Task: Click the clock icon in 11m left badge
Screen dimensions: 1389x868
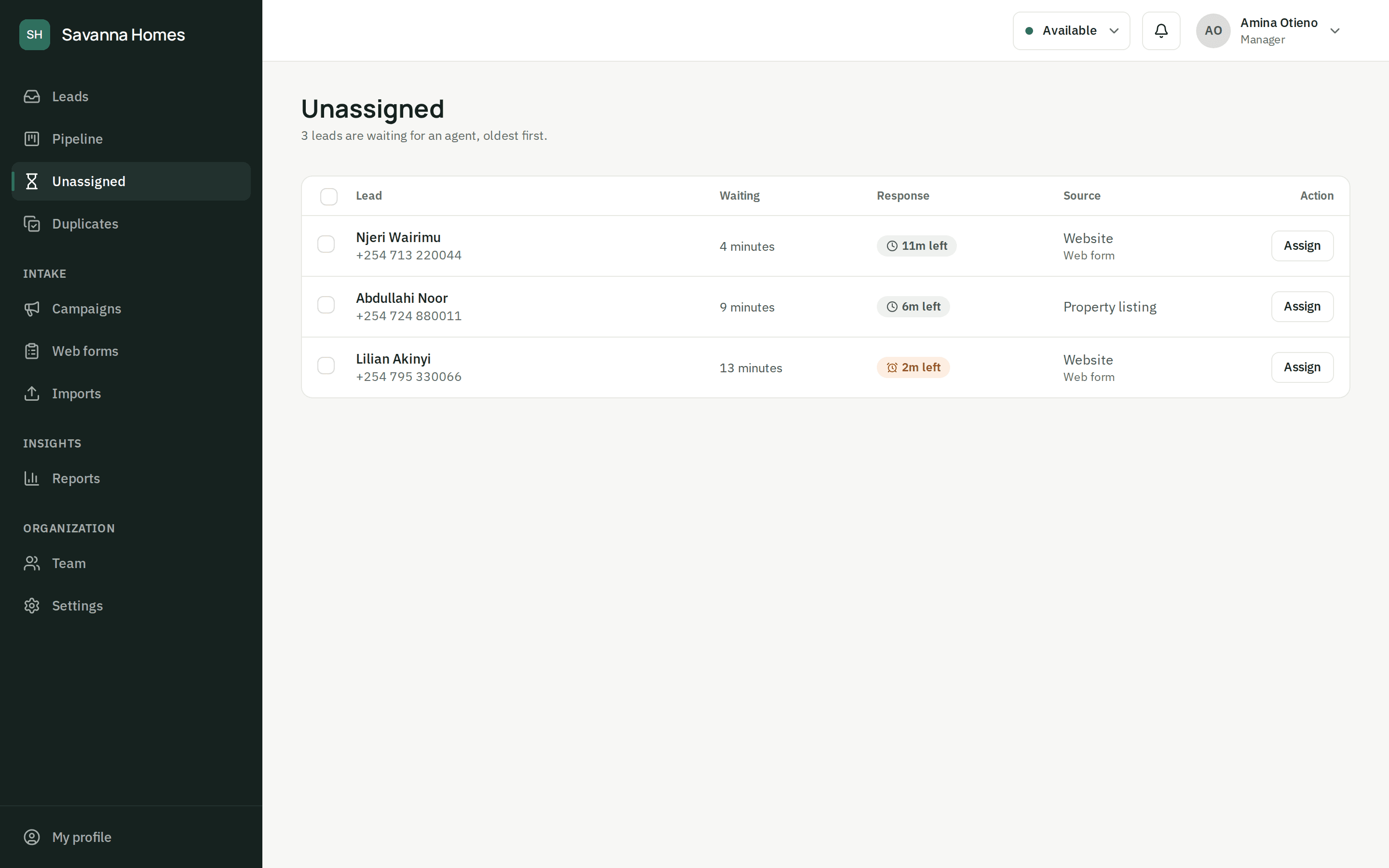Action: click(x=892, y=246)
